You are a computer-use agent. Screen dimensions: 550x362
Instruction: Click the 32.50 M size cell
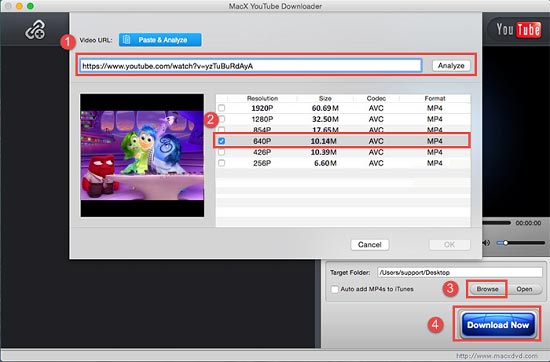(x=325, y=119)
